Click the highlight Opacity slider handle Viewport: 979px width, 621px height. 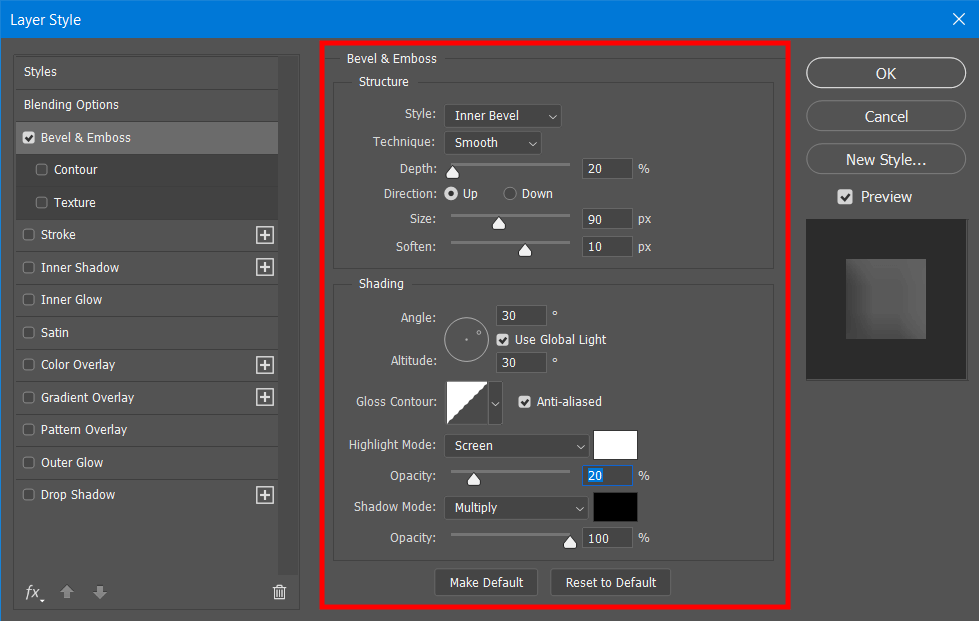point(474,479)
